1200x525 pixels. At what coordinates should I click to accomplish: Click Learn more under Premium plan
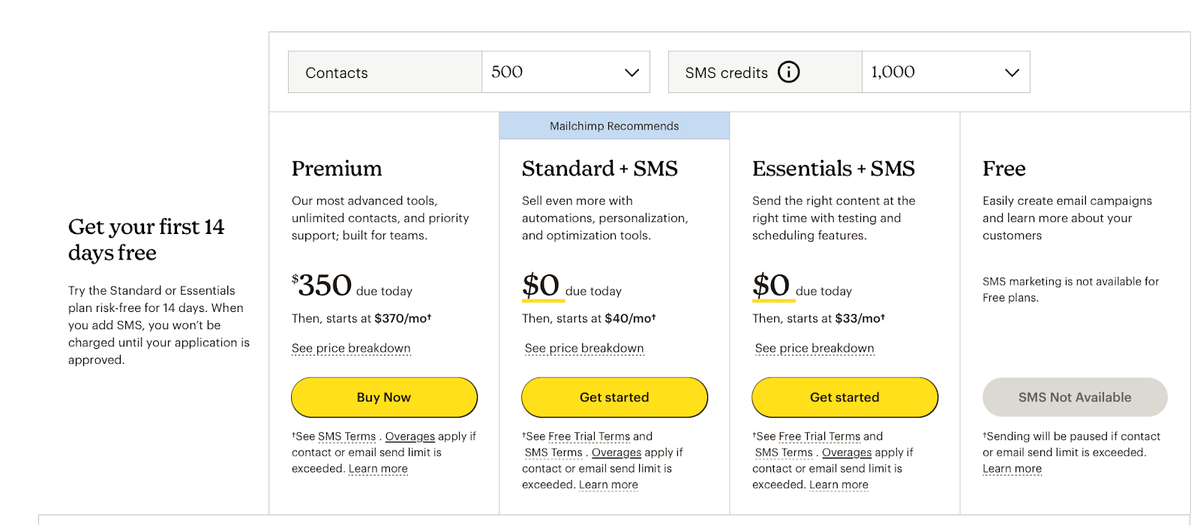378,468
